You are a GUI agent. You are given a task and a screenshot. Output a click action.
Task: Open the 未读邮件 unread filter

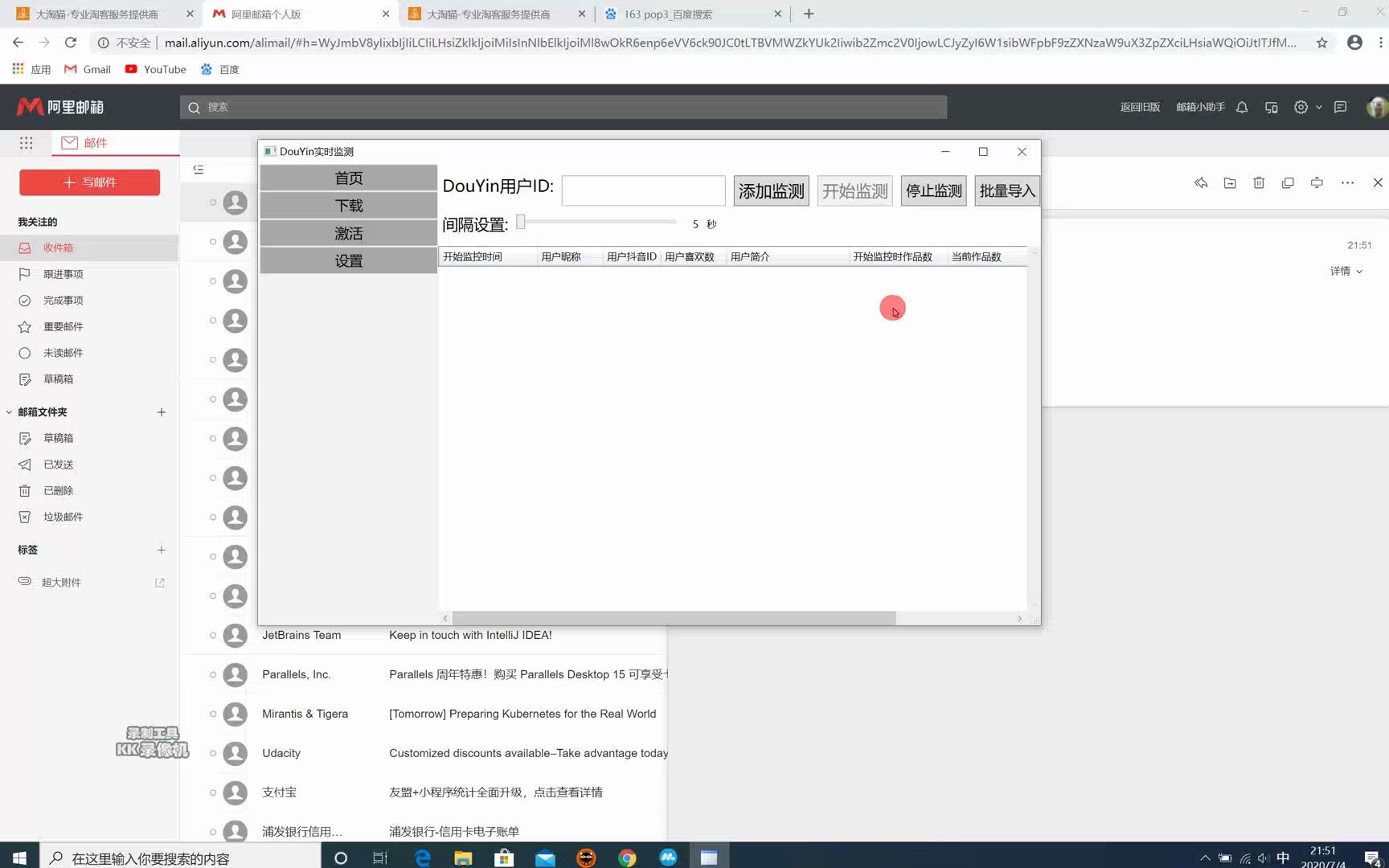89,353
